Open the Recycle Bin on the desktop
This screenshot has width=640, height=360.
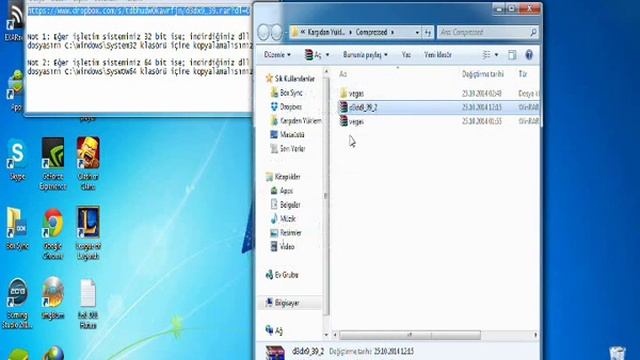[617, 353]
